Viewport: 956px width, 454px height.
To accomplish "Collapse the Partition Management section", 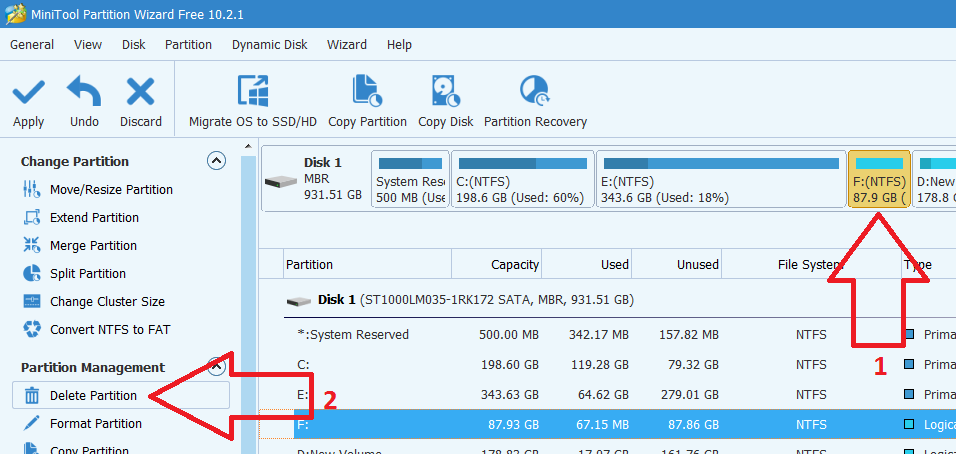I will [x=216, y=367].
